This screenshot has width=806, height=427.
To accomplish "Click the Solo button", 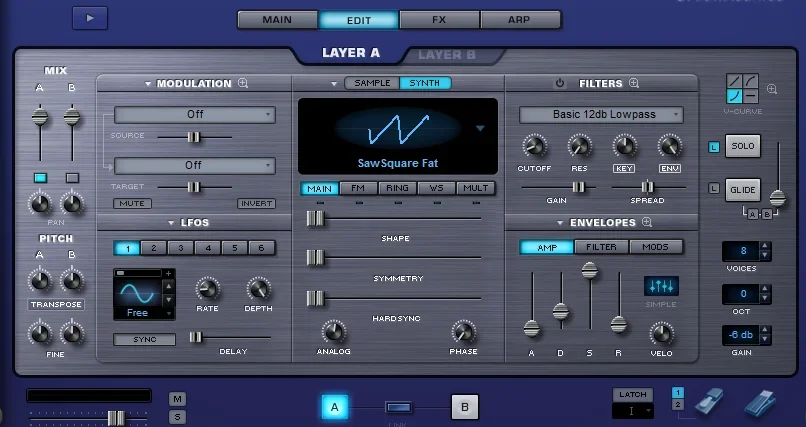I will pos(743,146).
